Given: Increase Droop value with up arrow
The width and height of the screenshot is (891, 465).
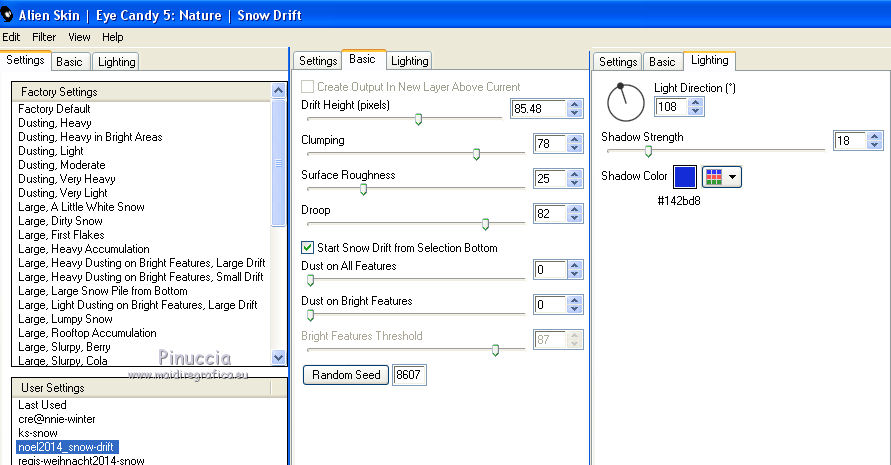Looking at the screenshot, I should tap(574, 209).
